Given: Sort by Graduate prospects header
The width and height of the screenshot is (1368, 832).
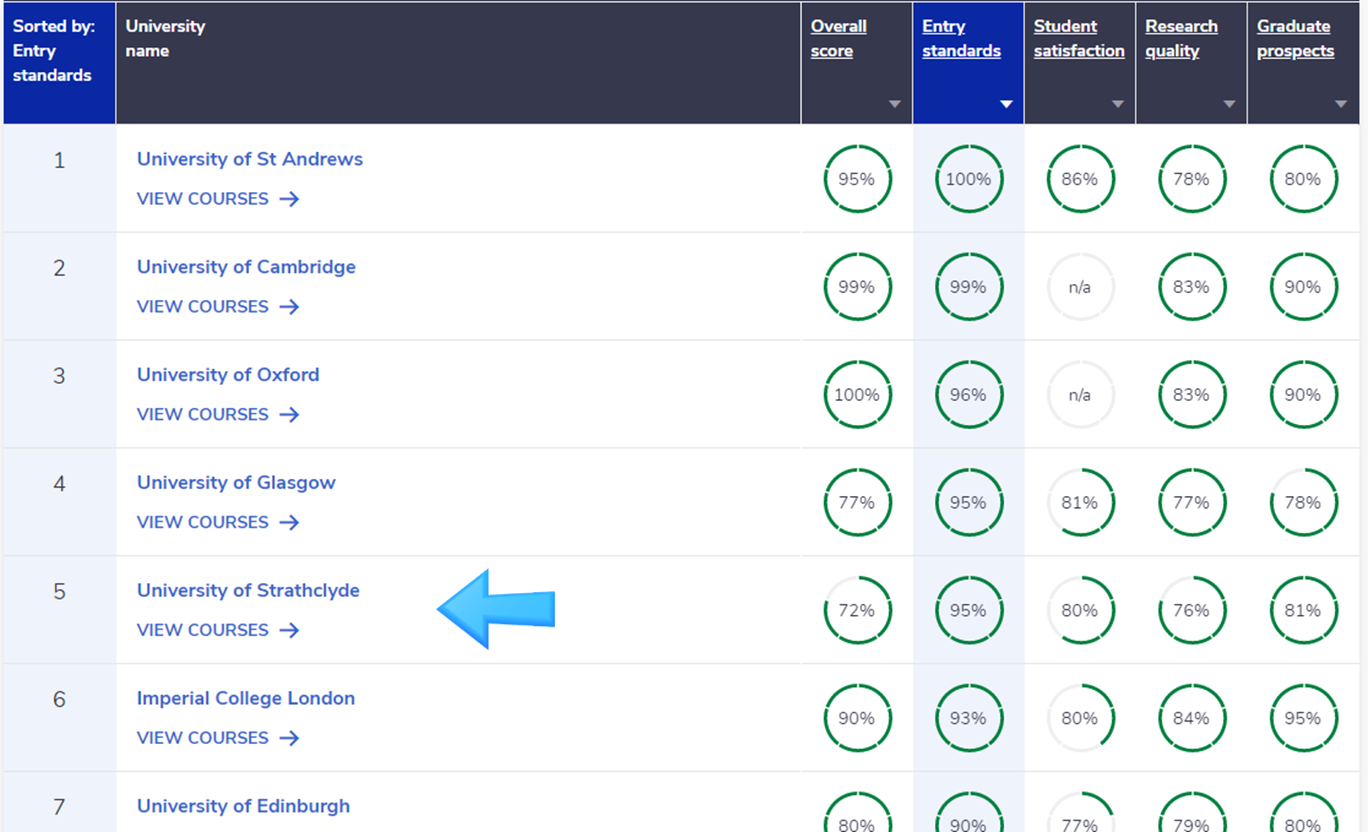Looking at the screenshot, I should tap(1295, 39).
